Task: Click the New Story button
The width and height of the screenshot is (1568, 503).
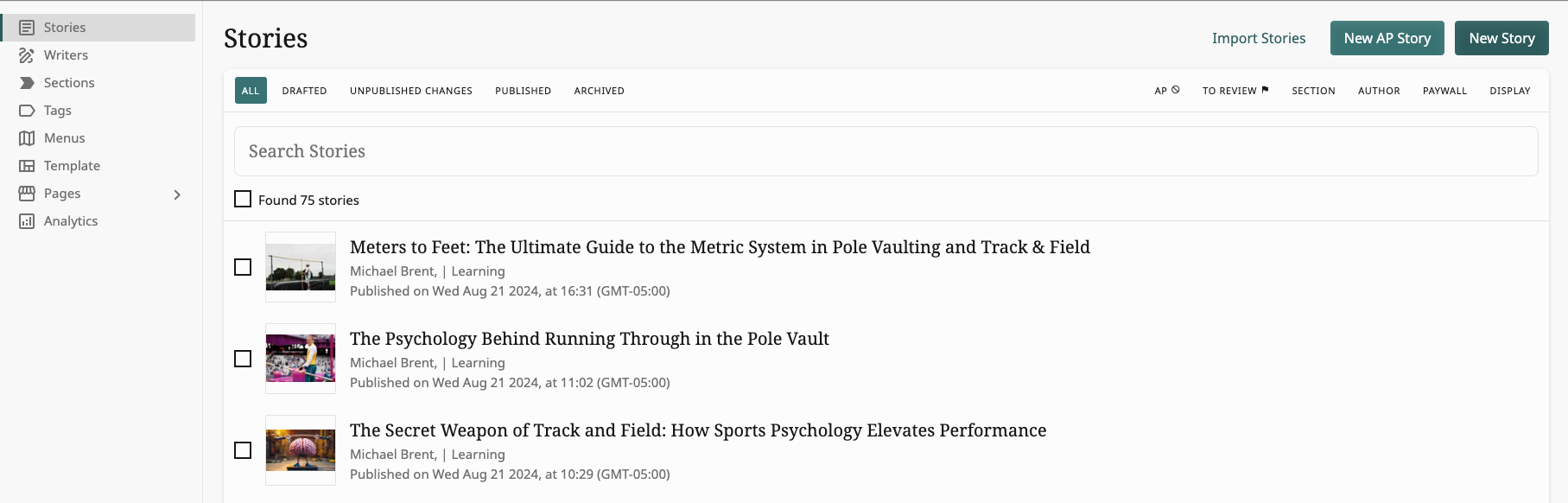Action: click(x=1501, y=38)
